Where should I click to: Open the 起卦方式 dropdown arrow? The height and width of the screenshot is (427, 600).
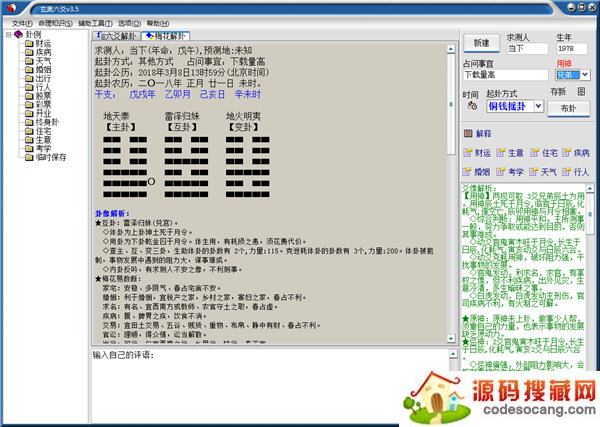(538, 106)
